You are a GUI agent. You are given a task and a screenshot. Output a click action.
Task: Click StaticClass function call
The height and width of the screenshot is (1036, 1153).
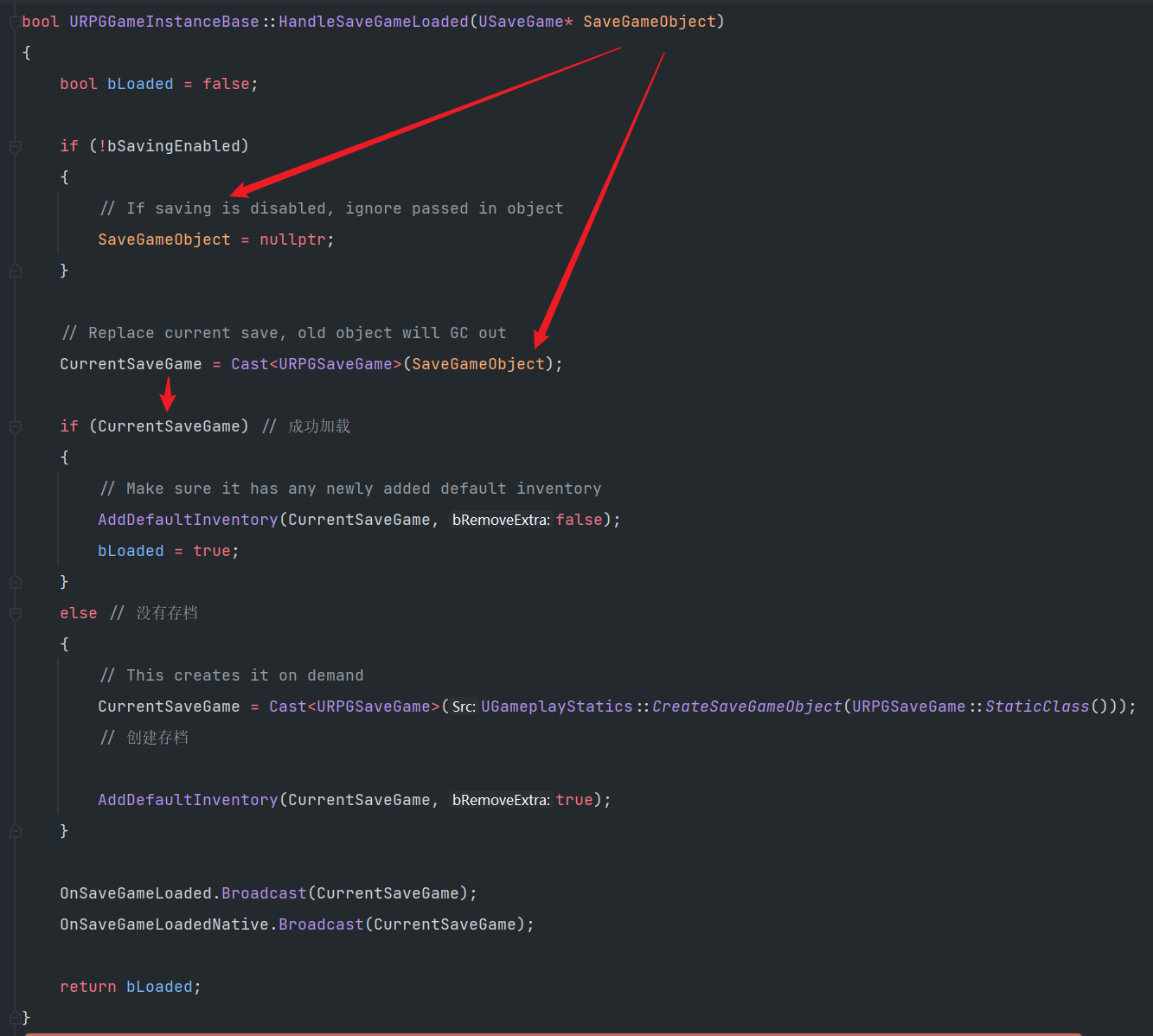pos(1037,707)
